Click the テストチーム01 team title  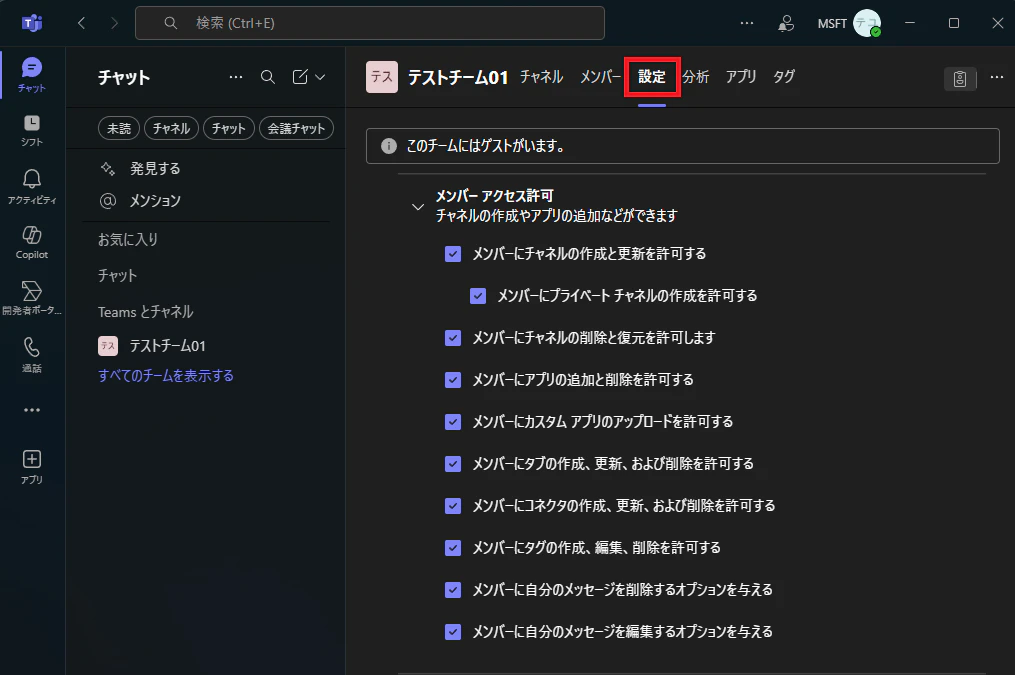(458, 78)
